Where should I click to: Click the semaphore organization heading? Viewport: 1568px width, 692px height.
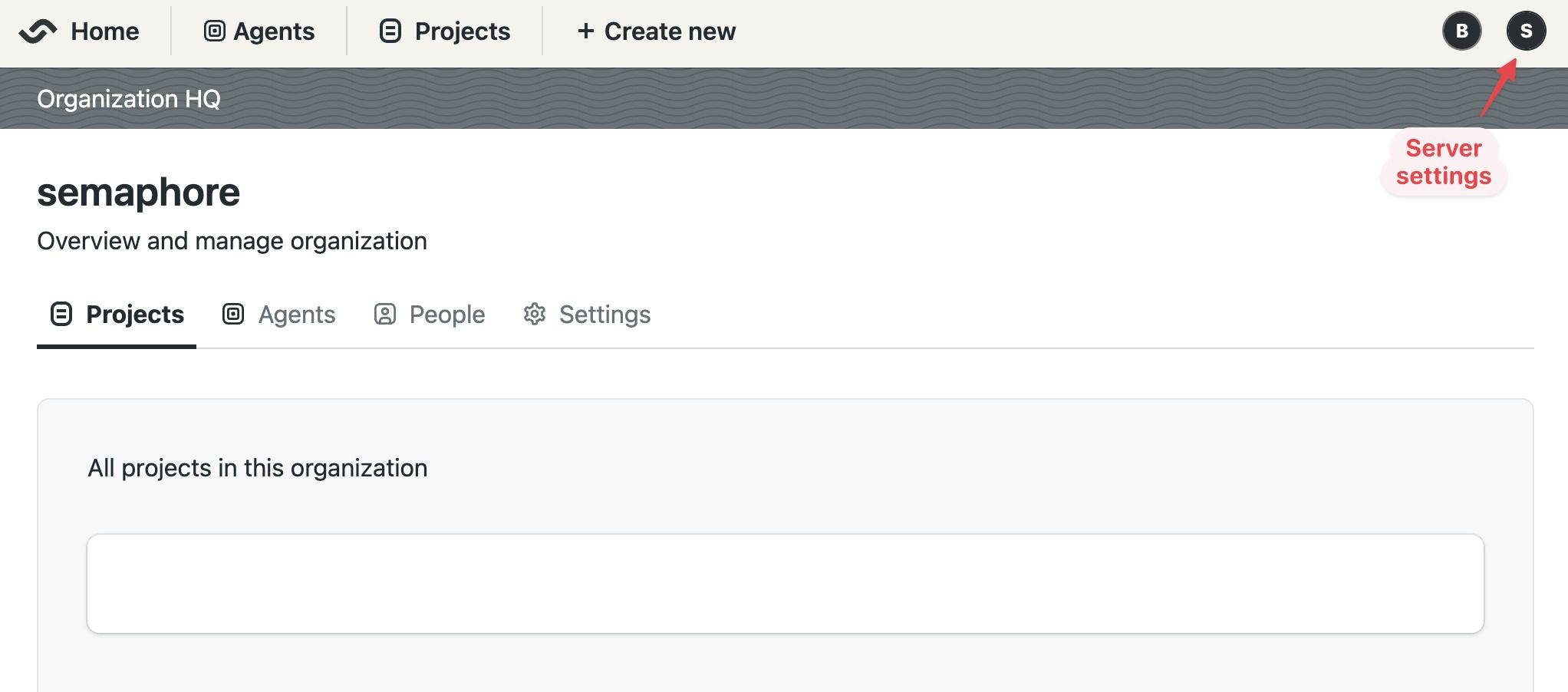click(138, 192)
